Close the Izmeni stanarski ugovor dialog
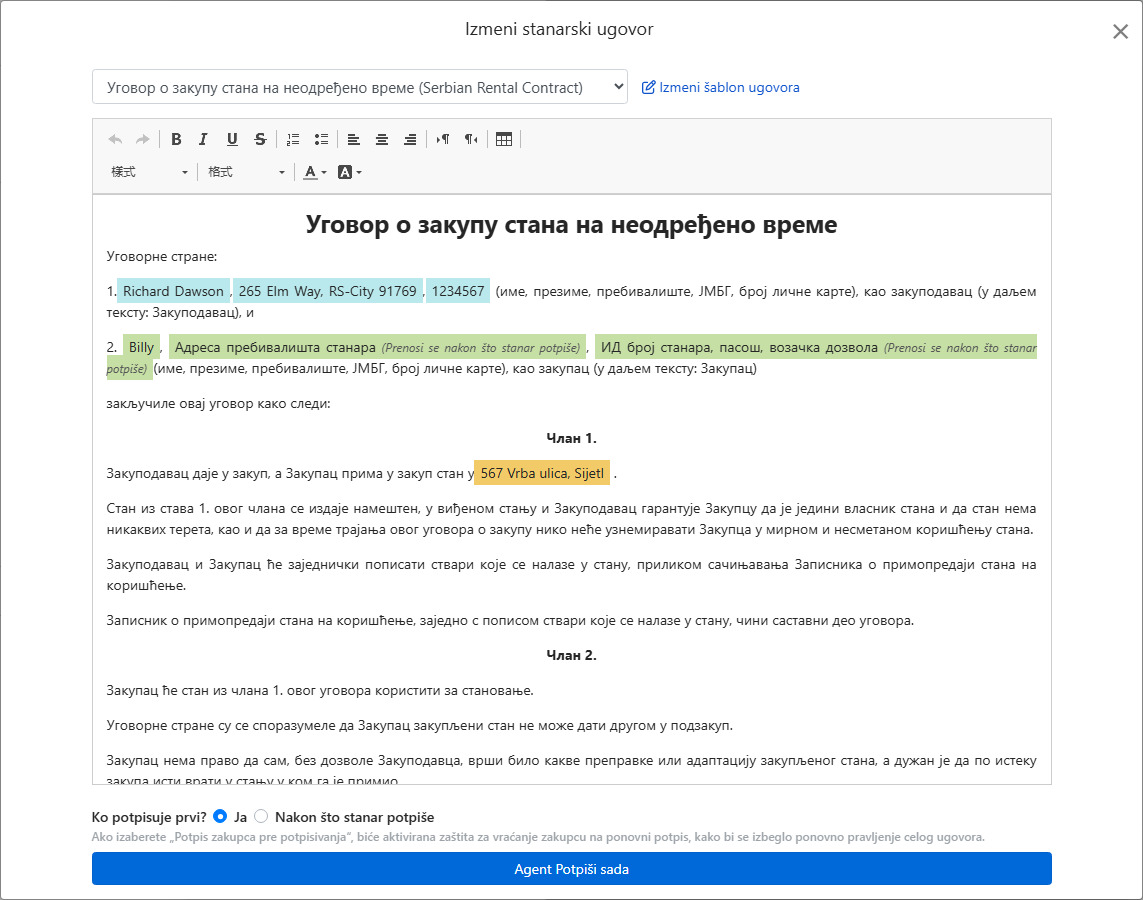1143x900 pixels. (1120, 31)
